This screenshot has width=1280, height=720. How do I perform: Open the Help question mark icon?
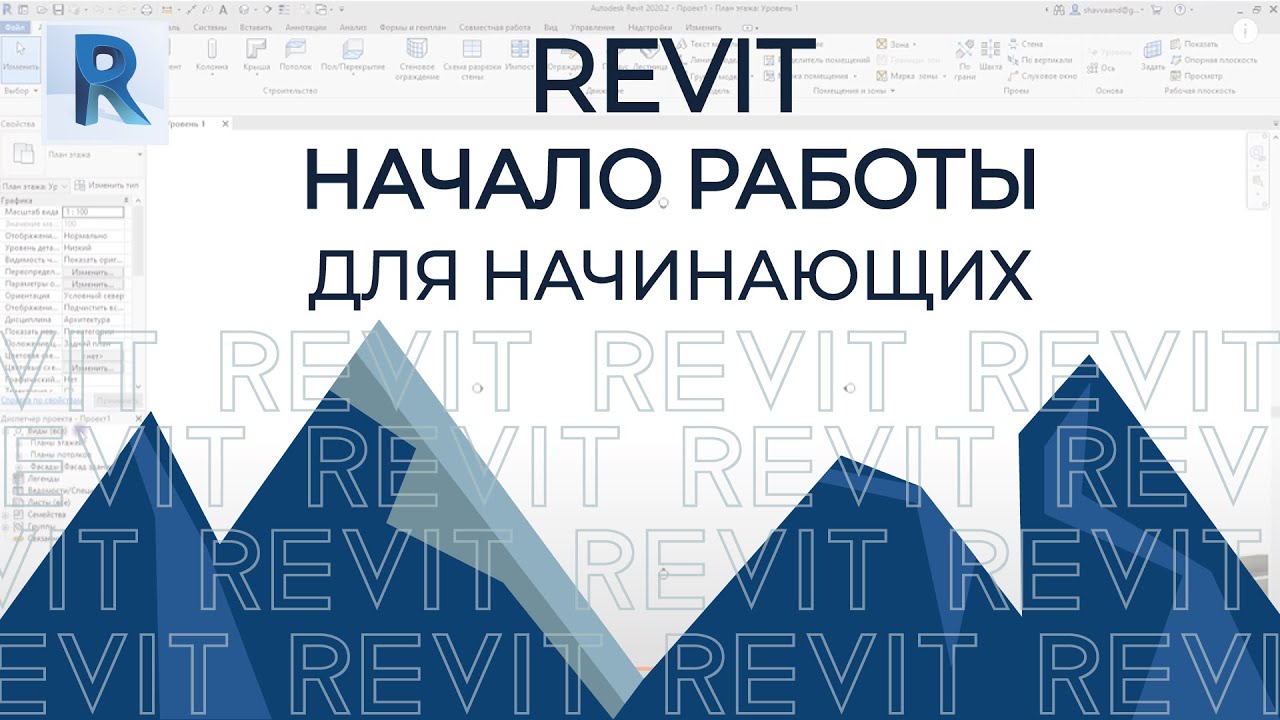point(1182,9)
